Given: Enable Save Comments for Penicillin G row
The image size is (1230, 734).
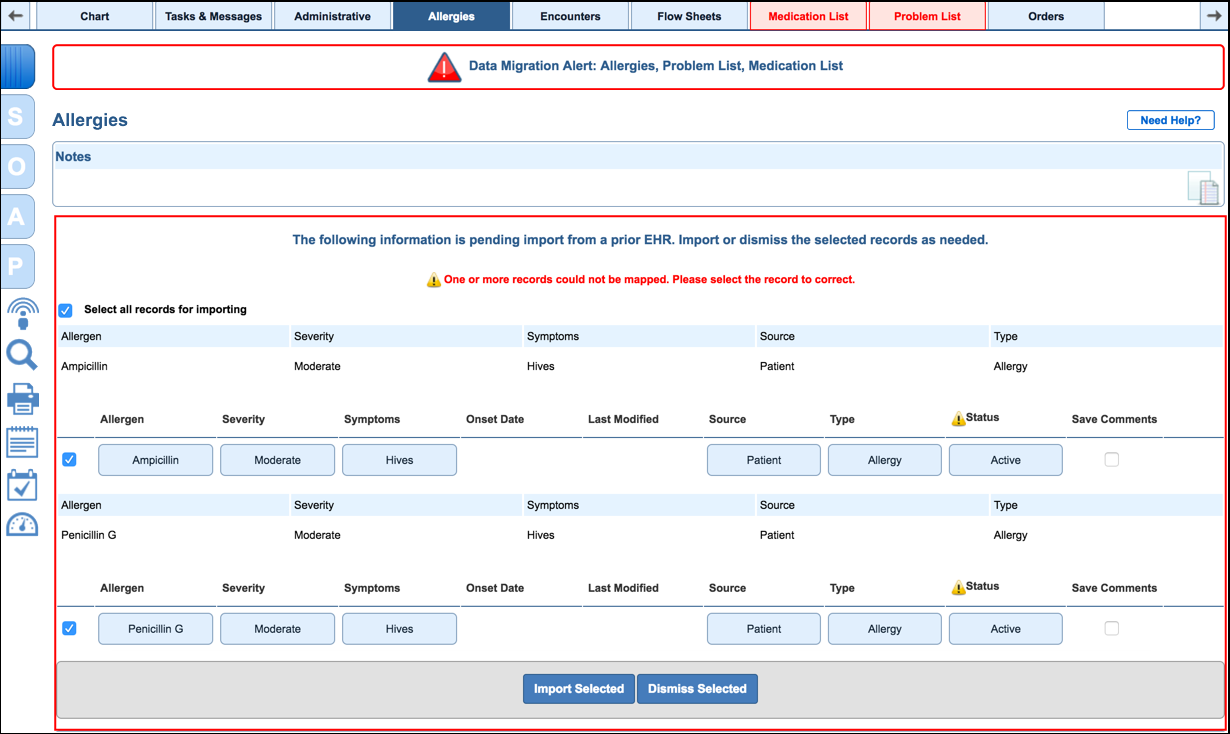Looking at the screenshot, I should [1111, 629].
